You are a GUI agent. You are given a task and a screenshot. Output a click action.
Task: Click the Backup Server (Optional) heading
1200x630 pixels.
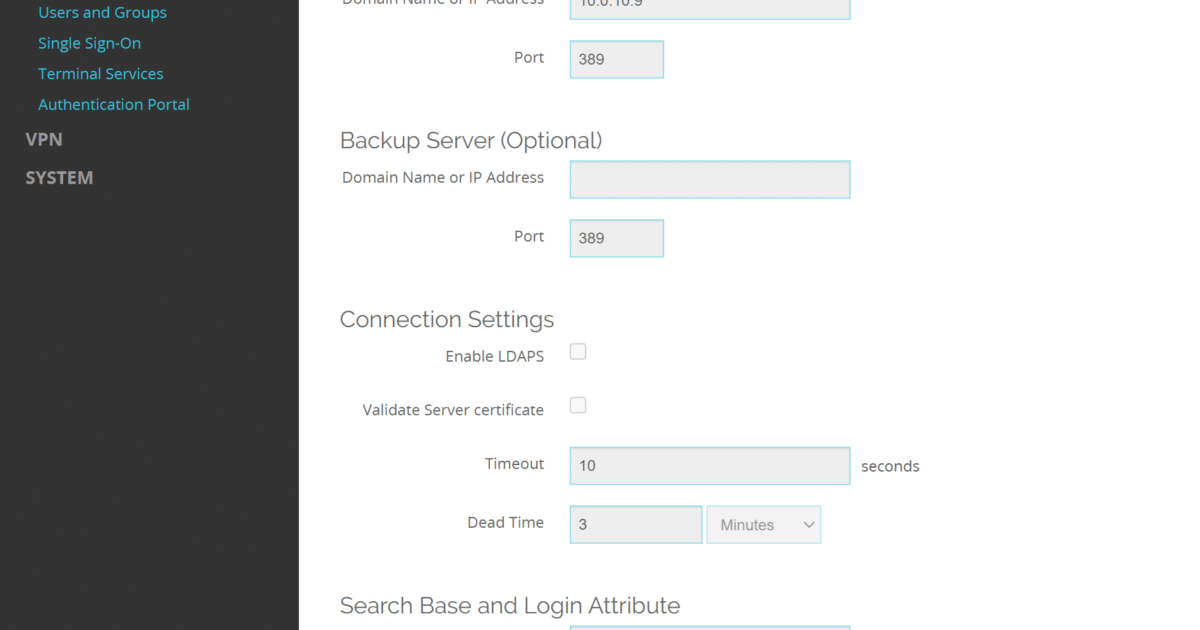coord(470,140)
